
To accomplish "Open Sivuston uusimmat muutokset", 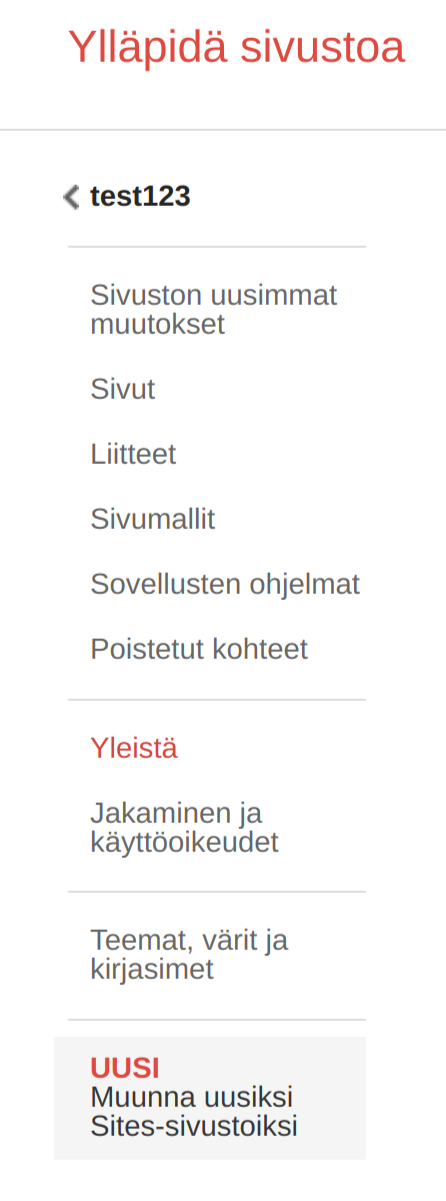I will tap(214, 310).
